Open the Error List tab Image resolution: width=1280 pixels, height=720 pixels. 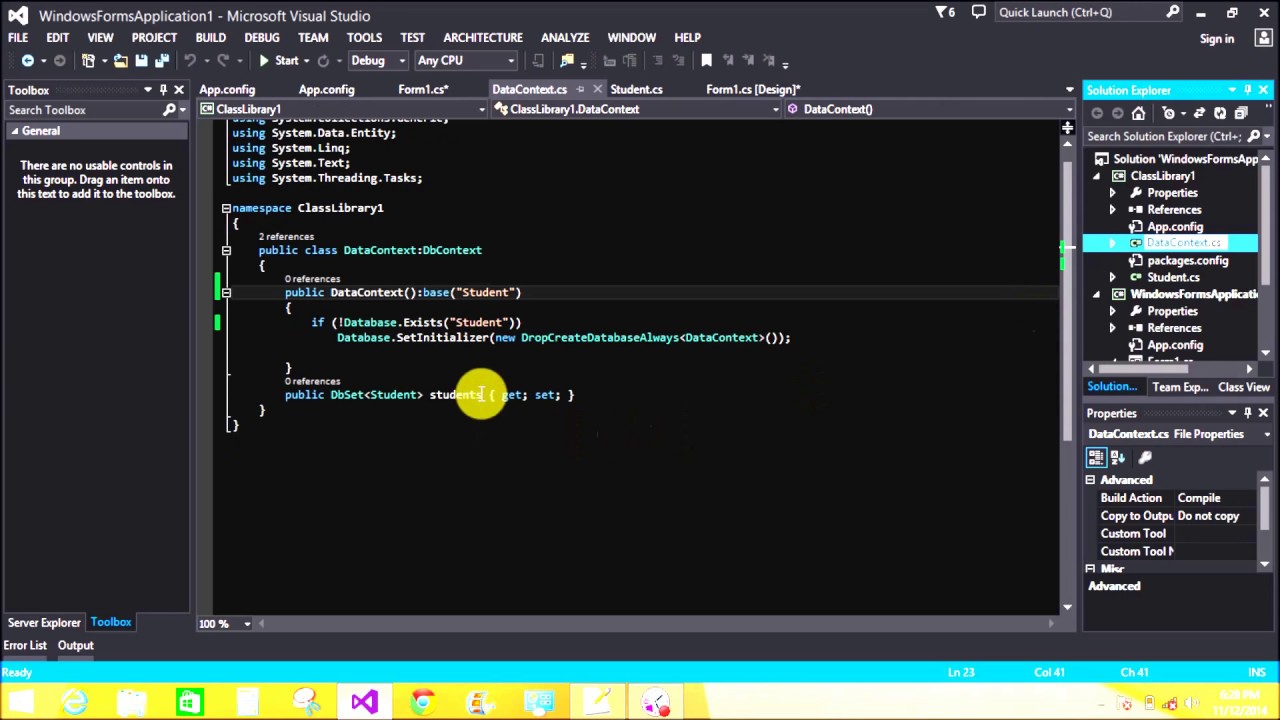click(x=25, y=645)
